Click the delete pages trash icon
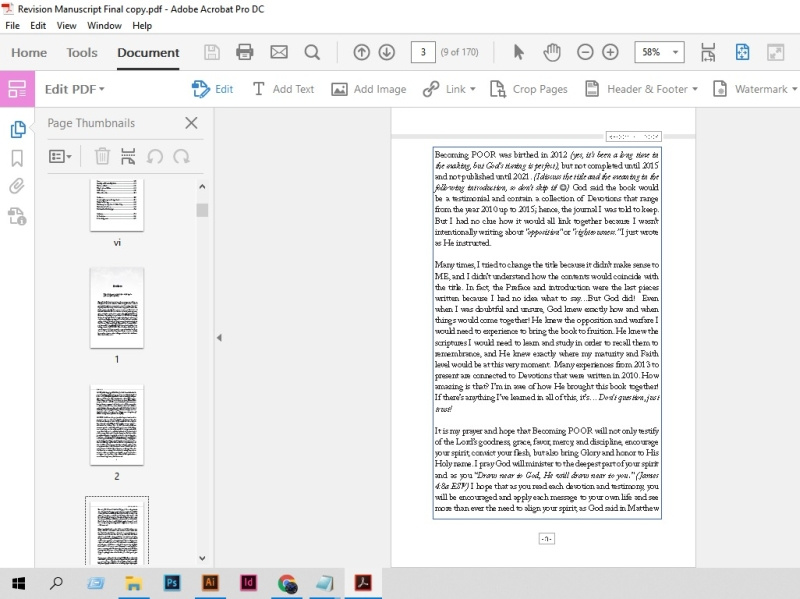 tap(103, 155)
